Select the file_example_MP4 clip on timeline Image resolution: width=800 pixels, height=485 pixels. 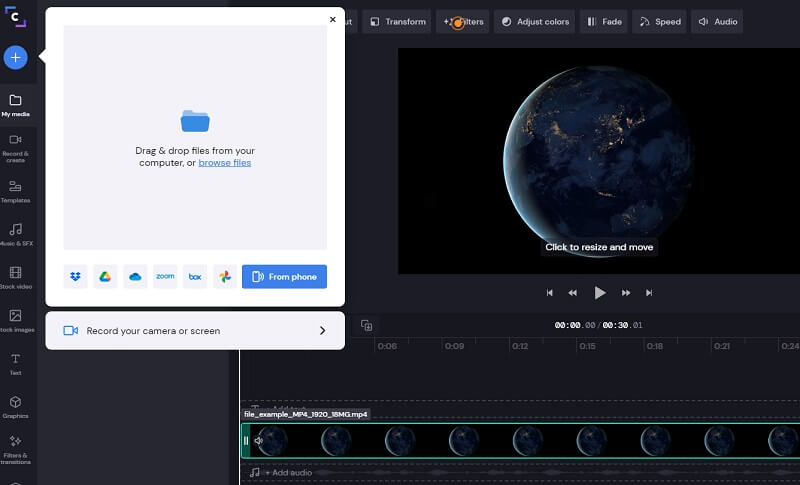pos(521,441)
